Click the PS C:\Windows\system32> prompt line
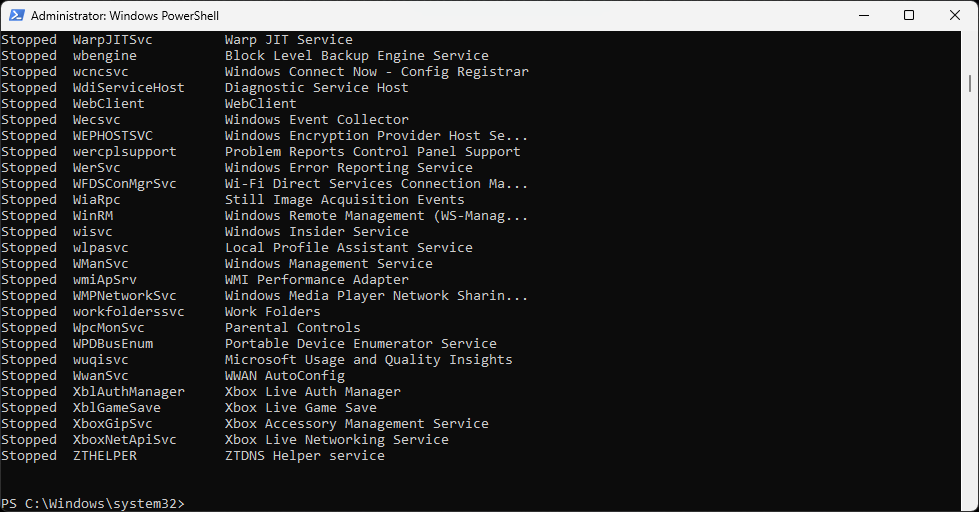 pyautogui.click(x=93, y=503)
